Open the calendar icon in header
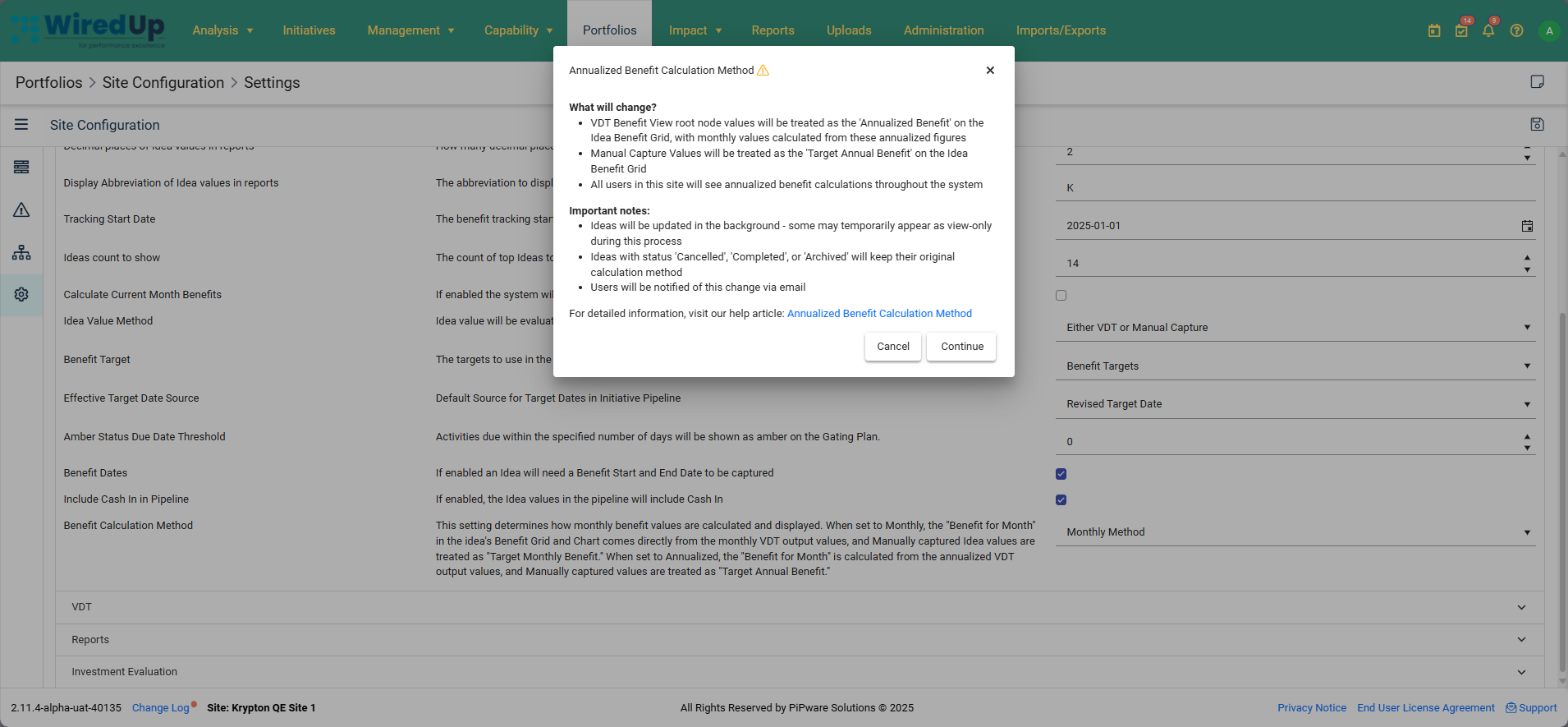Image resolution: width=1568 pixels, height=727 pixels. (1434, 30)
